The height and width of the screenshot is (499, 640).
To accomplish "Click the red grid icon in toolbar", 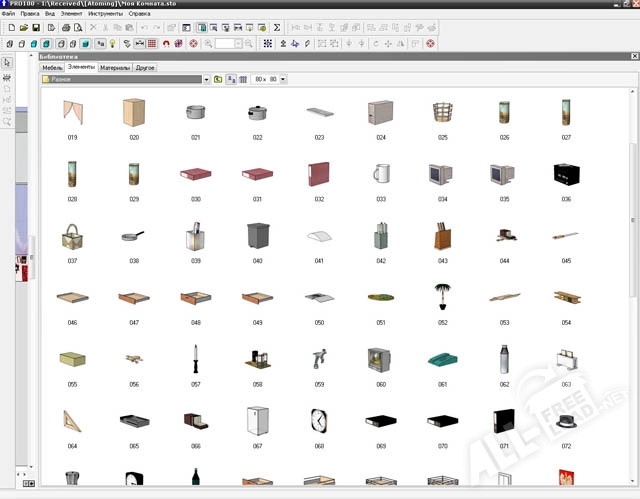I will [151, 44].
